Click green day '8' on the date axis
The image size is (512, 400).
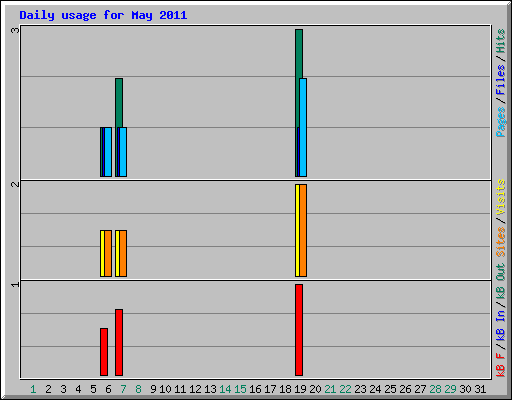click(138, 389)
